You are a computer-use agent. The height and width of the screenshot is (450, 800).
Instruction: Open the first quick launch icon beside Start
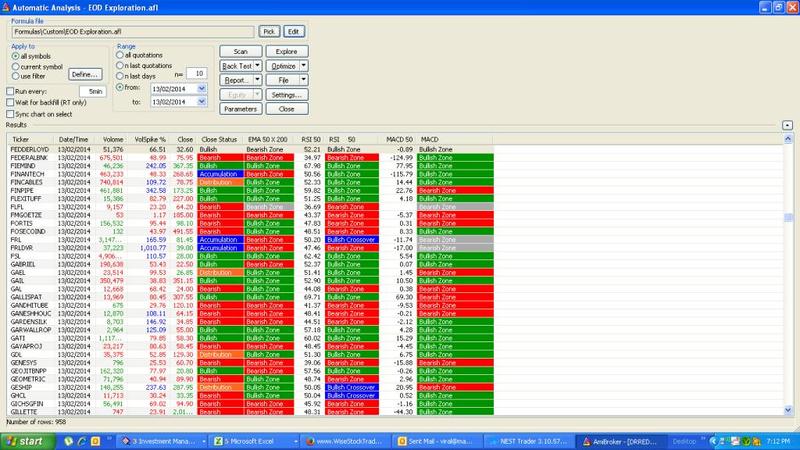tap(68, 441)
